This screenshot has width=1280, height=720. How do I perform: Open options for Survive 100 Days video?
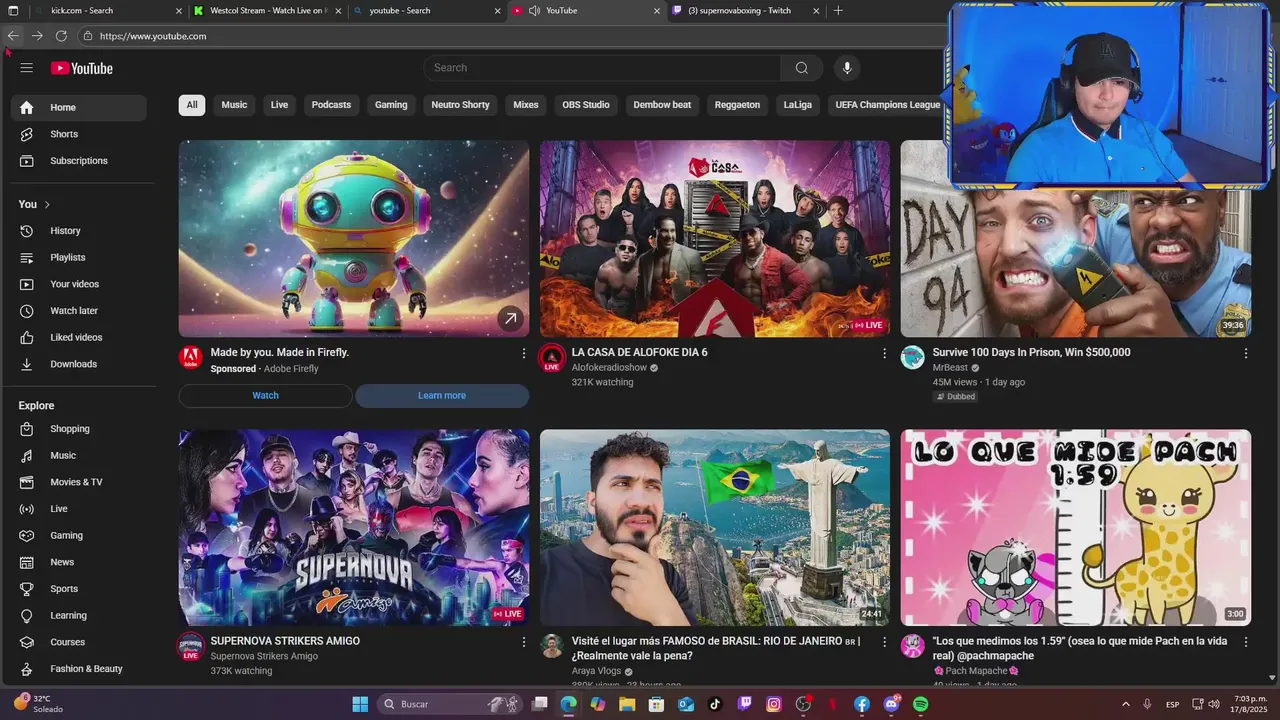[1245, 353]
